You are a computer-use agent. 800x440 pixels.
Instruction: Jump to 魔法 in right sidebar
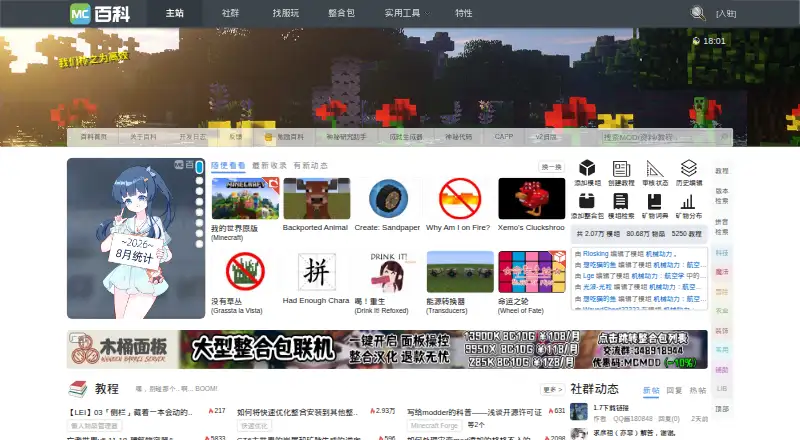[721, 272]
